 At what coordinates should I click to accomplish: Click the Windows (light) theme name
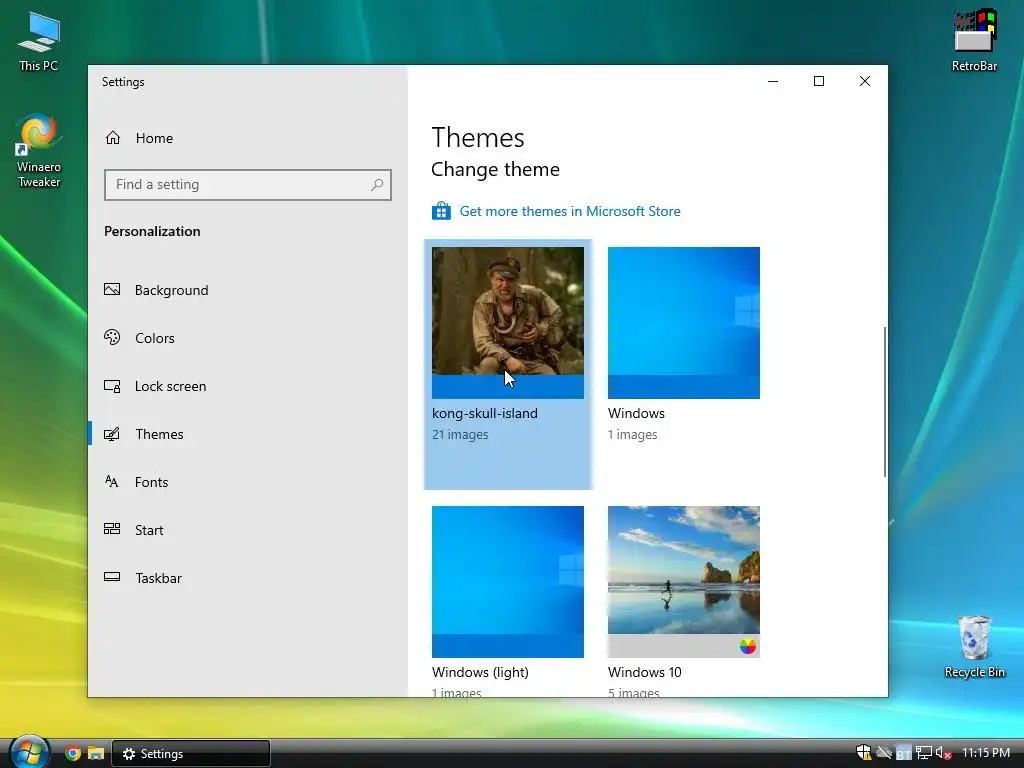point(480,672)
